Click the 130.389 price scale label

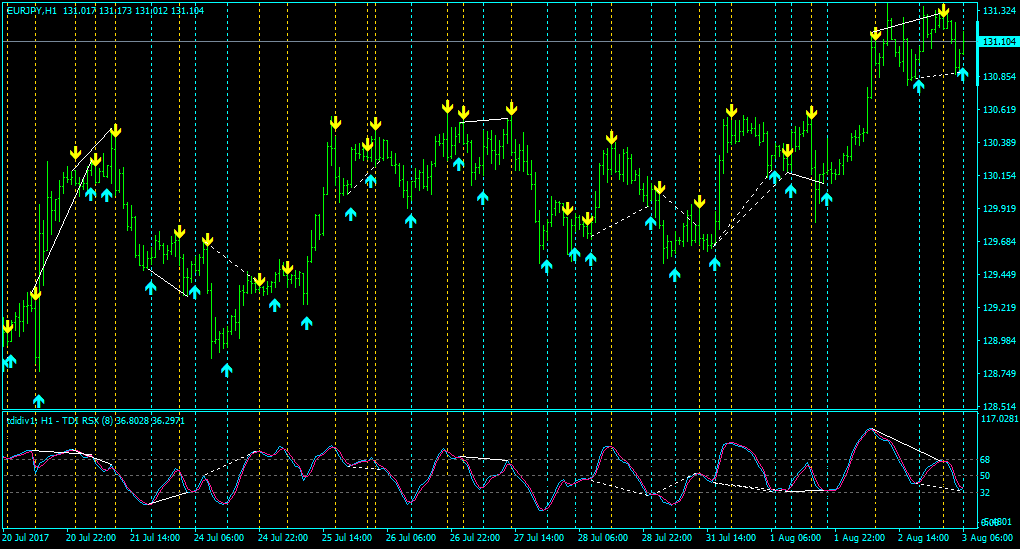[x=1000, y=142]
